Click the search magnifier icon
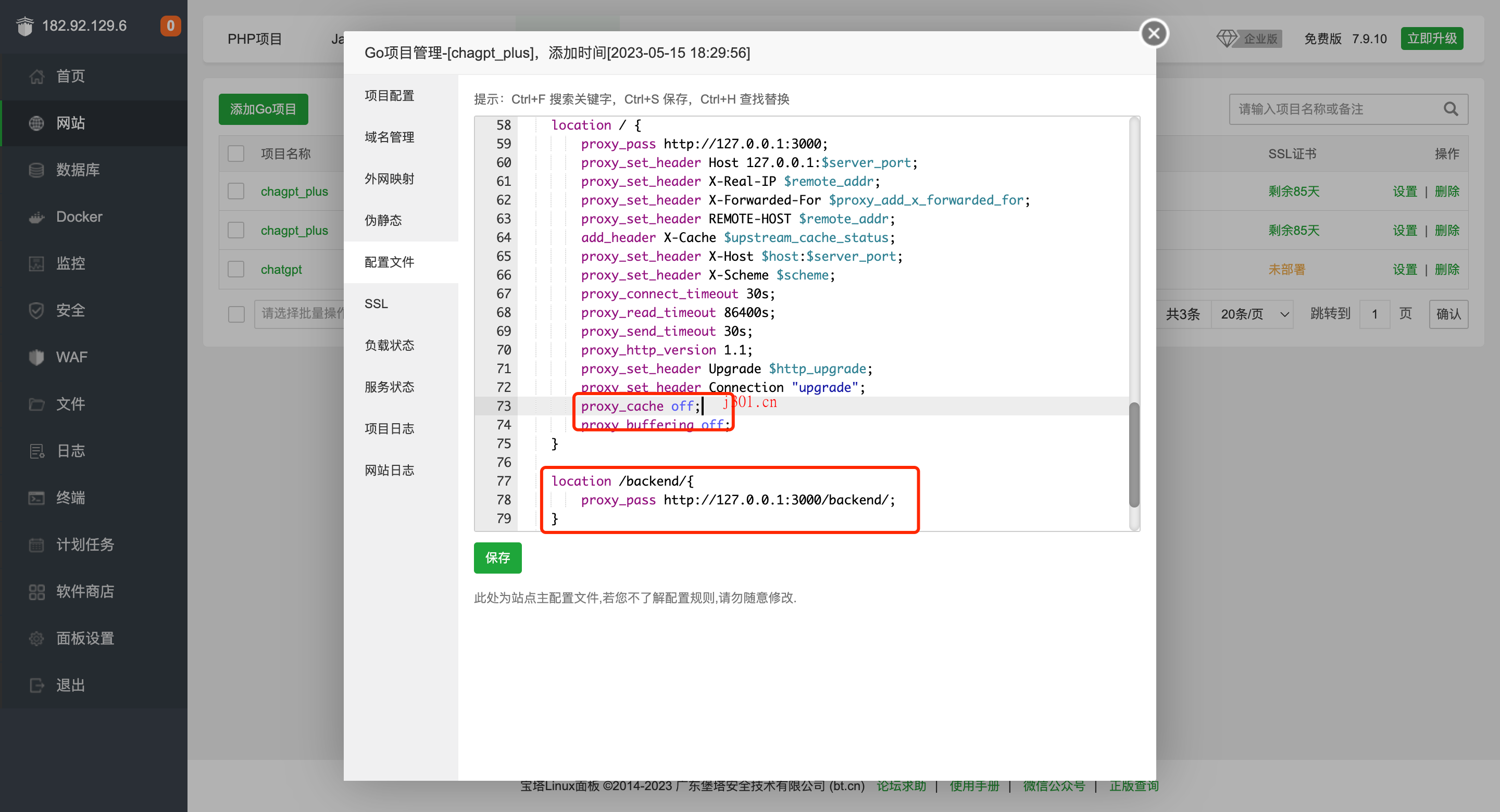 point(1450,109)
